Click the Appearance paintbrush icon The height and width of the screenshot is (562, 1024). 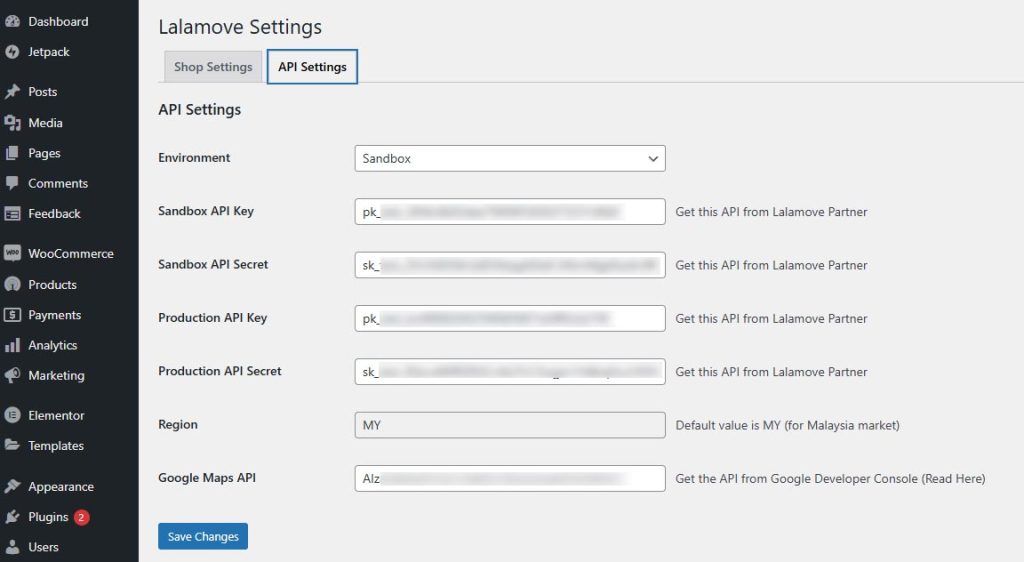click(x=12, y=486)
